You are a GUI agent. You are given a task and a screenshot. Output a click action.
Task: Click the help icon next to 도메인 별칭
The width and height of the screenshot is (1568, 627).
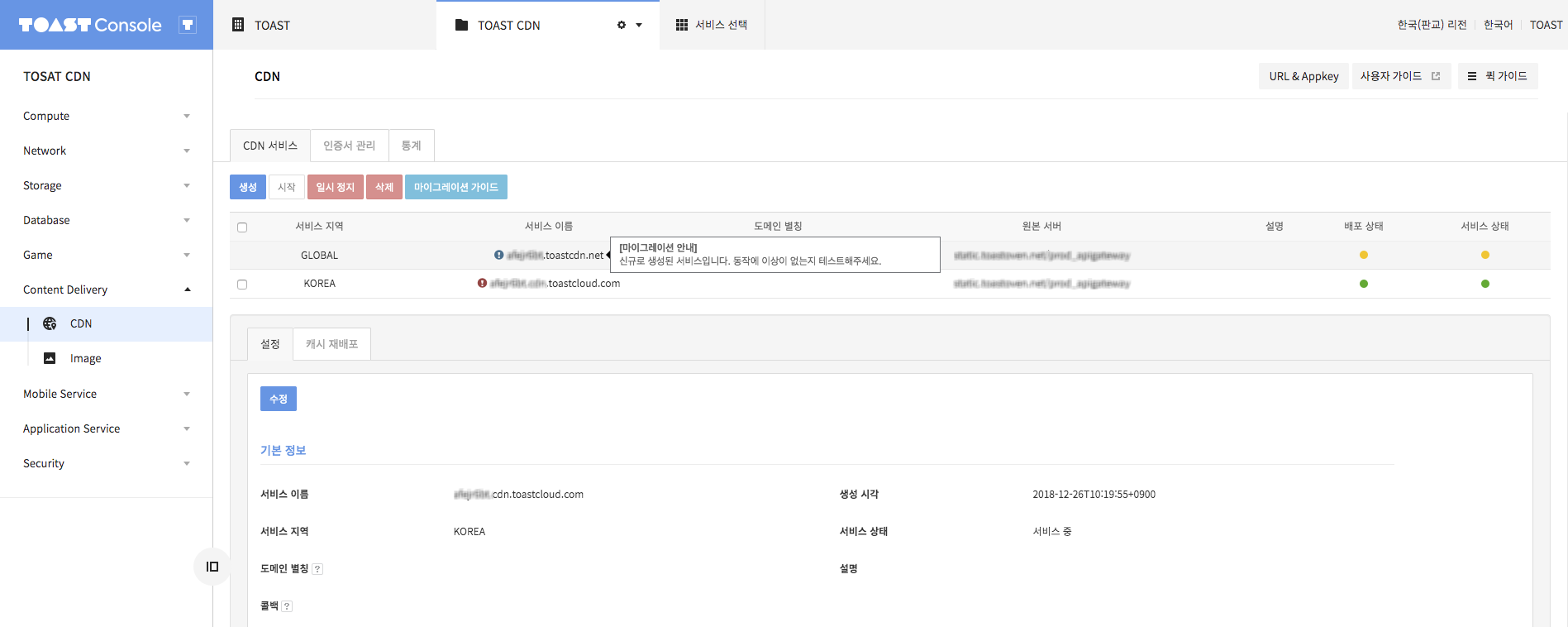(x=317, y=569)
